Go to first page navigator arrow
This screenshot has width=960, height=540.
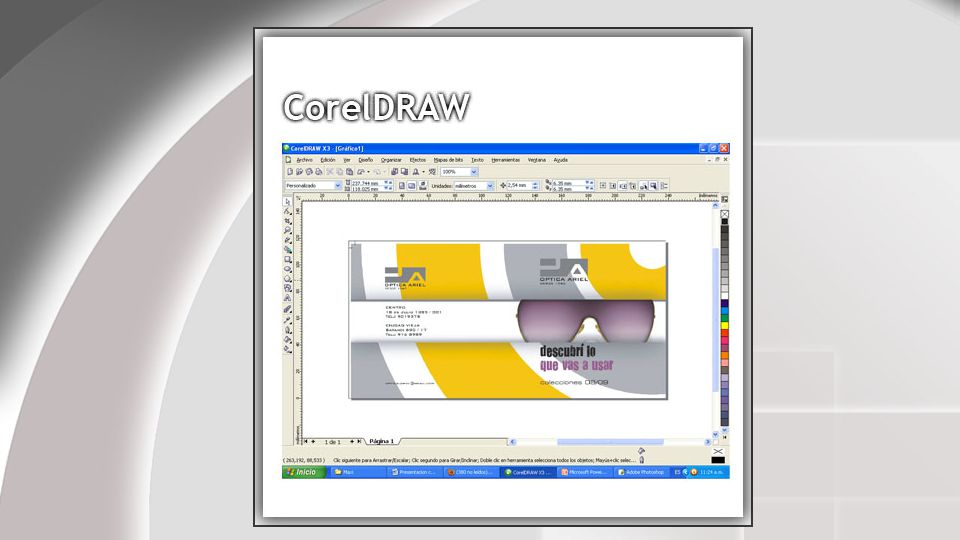pyautogui.click(x=306, y=441)
